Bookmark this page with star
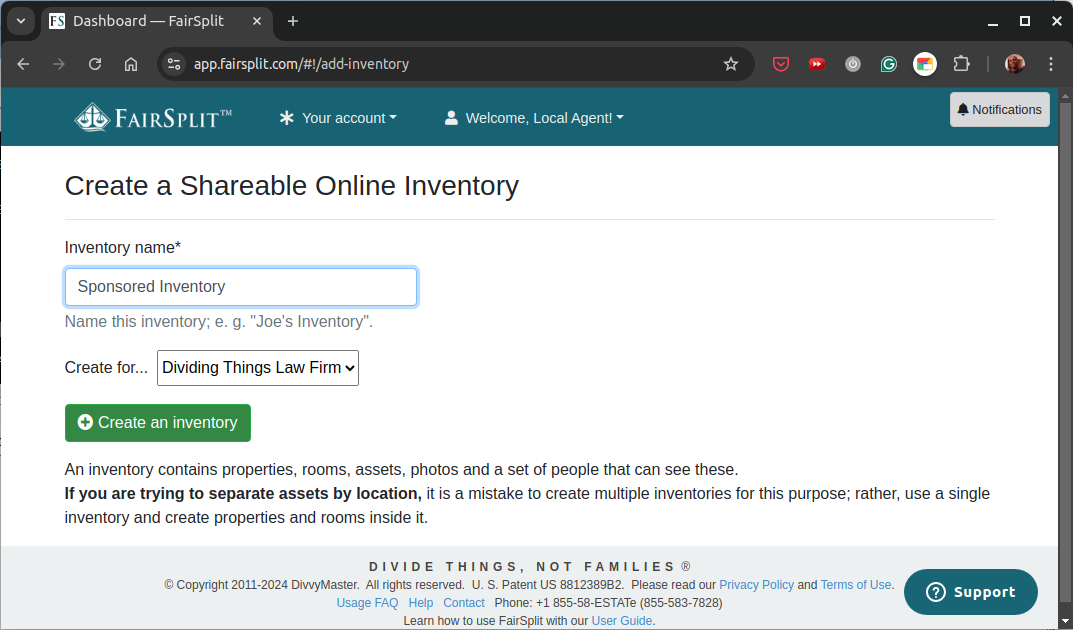The height and width of the screenshot is (630, 1073). [731, 64]
